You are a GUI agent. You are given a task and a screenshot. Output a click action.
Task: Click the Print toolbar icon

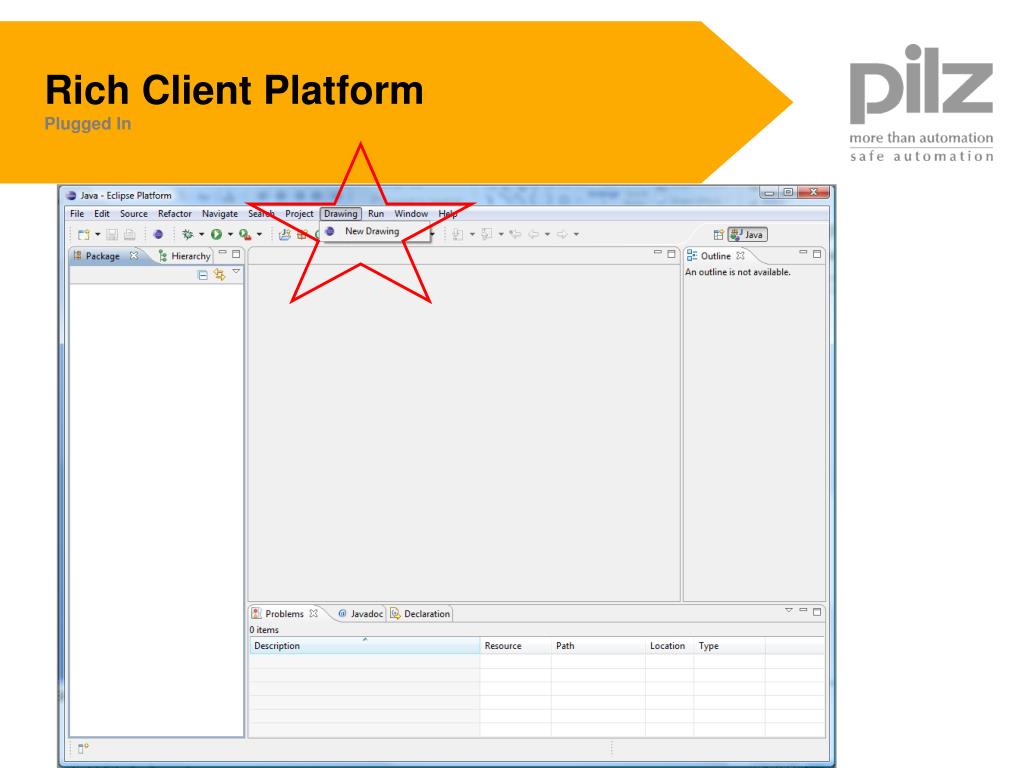coord(129,234)
